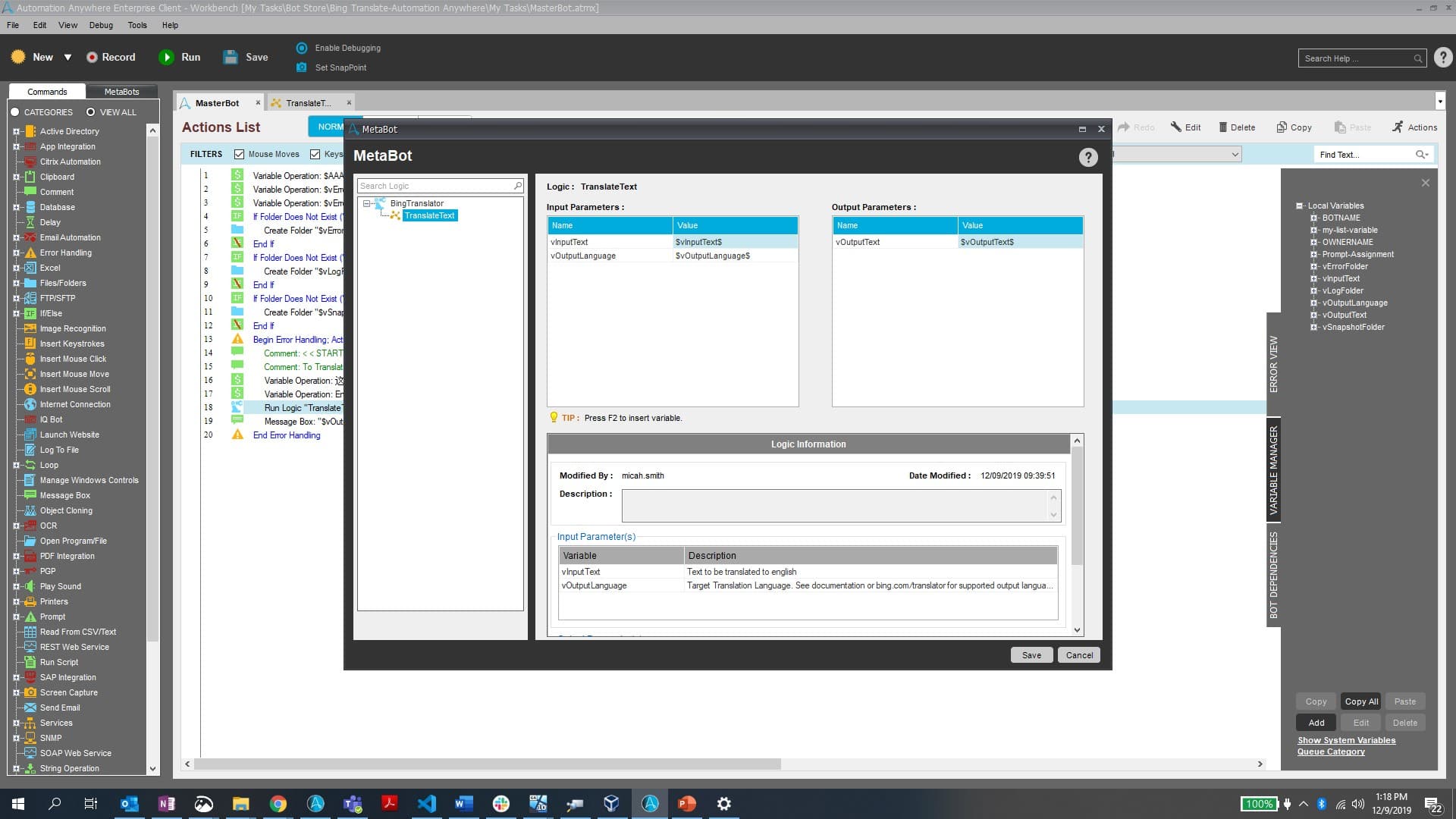Open the ERROR VIEW side tab
This screenshot has width=1456, height=819.
(1274, 364)
